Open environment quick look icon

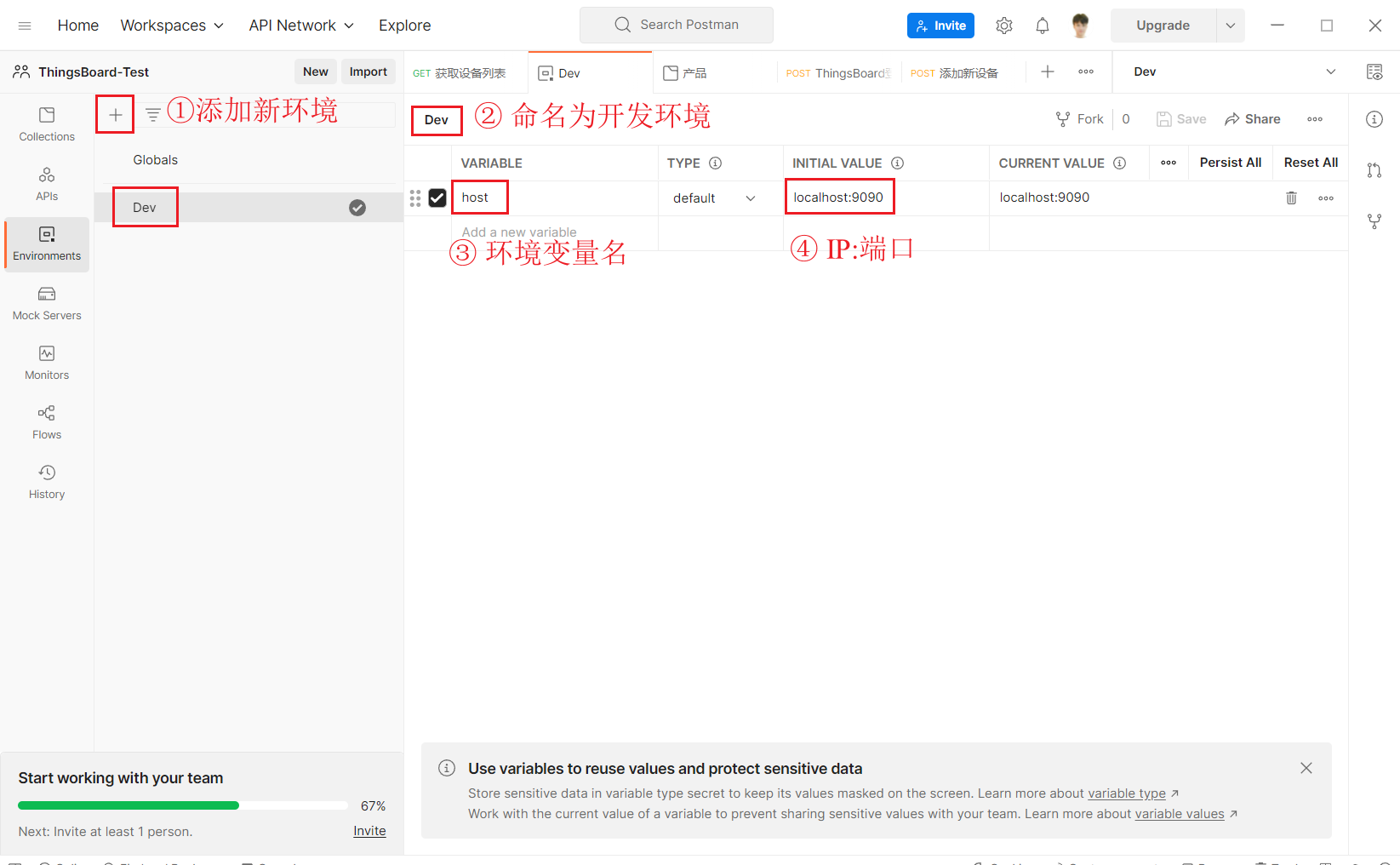[x=1374, y=72]
